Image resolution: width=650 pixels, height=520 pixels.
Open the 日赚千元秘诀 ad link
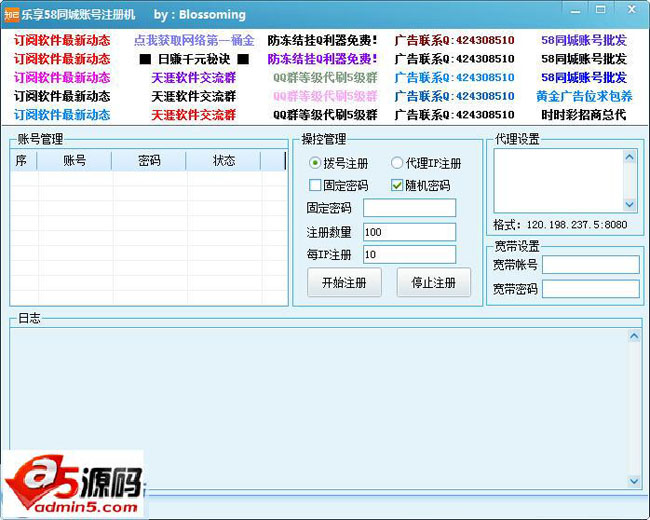point(194,59)
